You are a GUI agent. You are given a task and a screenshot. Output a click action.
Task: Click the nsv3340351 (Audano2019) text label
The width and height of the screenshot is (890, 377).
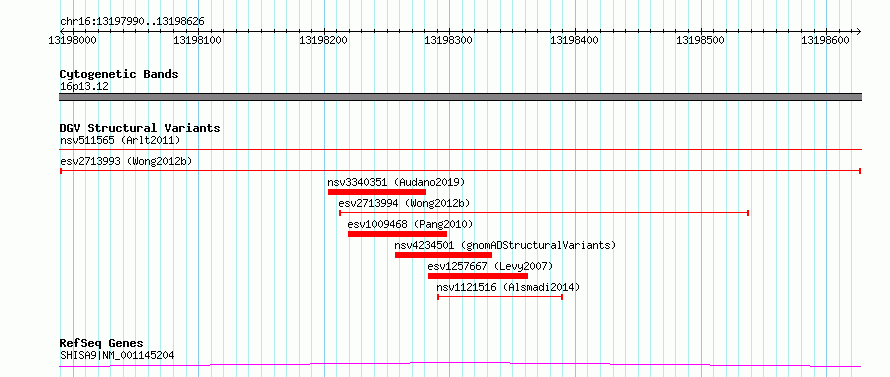(396, 182)
